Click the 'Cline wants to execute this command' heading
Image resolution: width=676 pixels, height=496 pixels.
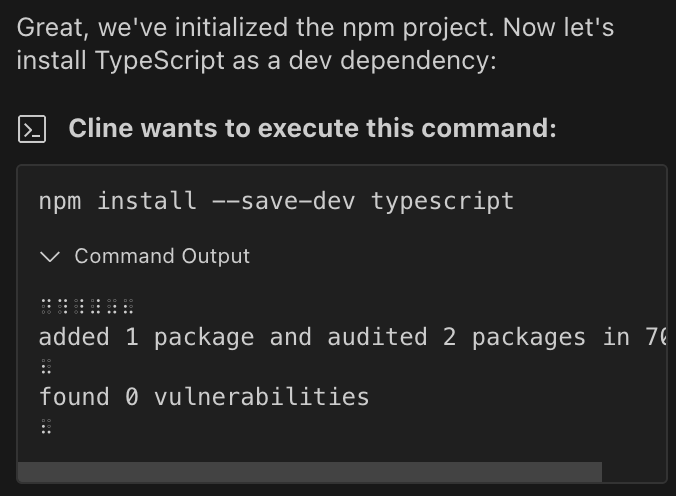pyautogui.click(x=312, y=129)
